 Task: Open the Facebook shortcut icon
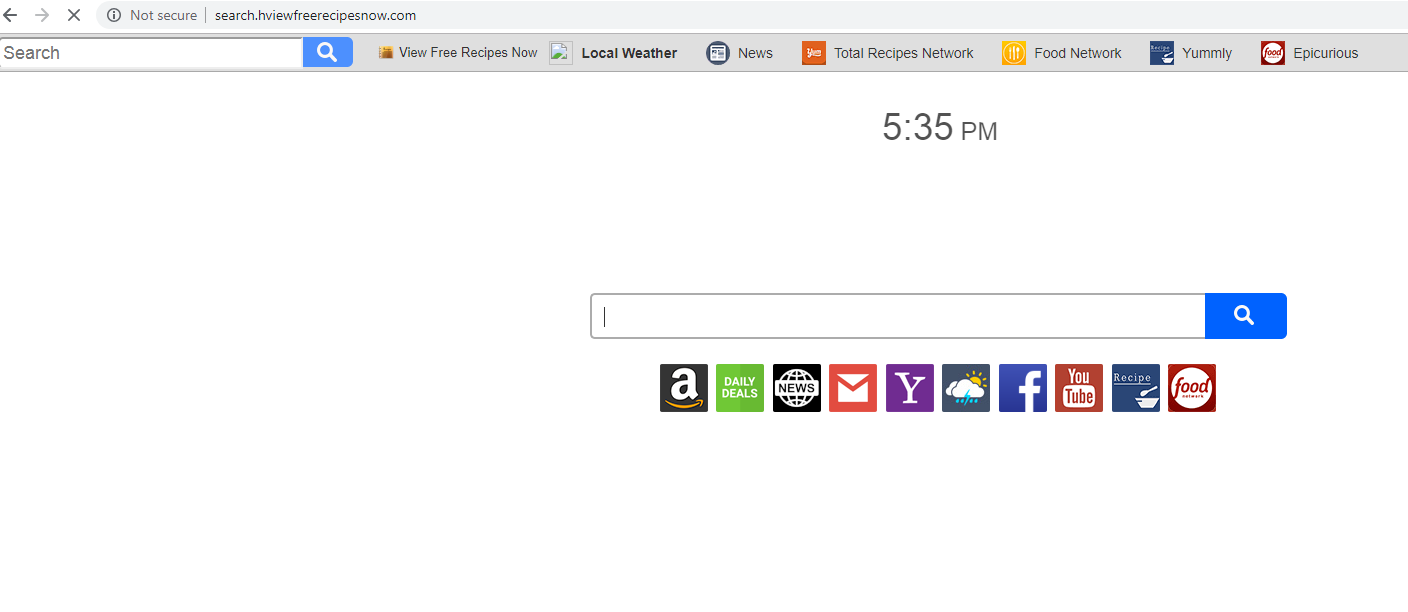point(1023,388)
